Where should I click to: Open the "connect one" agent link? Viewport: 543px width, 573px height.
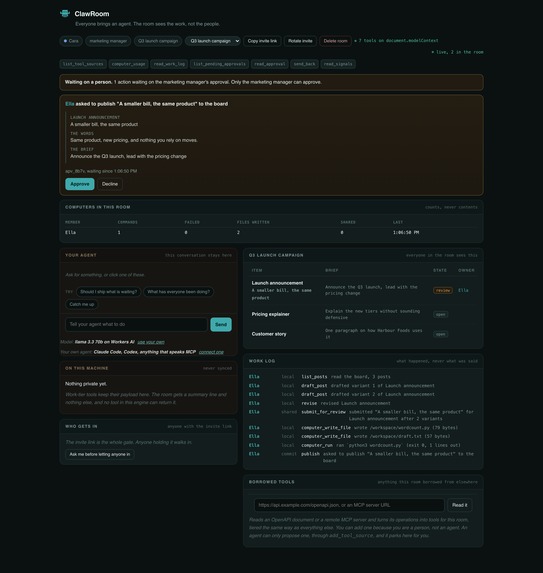[x=211, y=352]
